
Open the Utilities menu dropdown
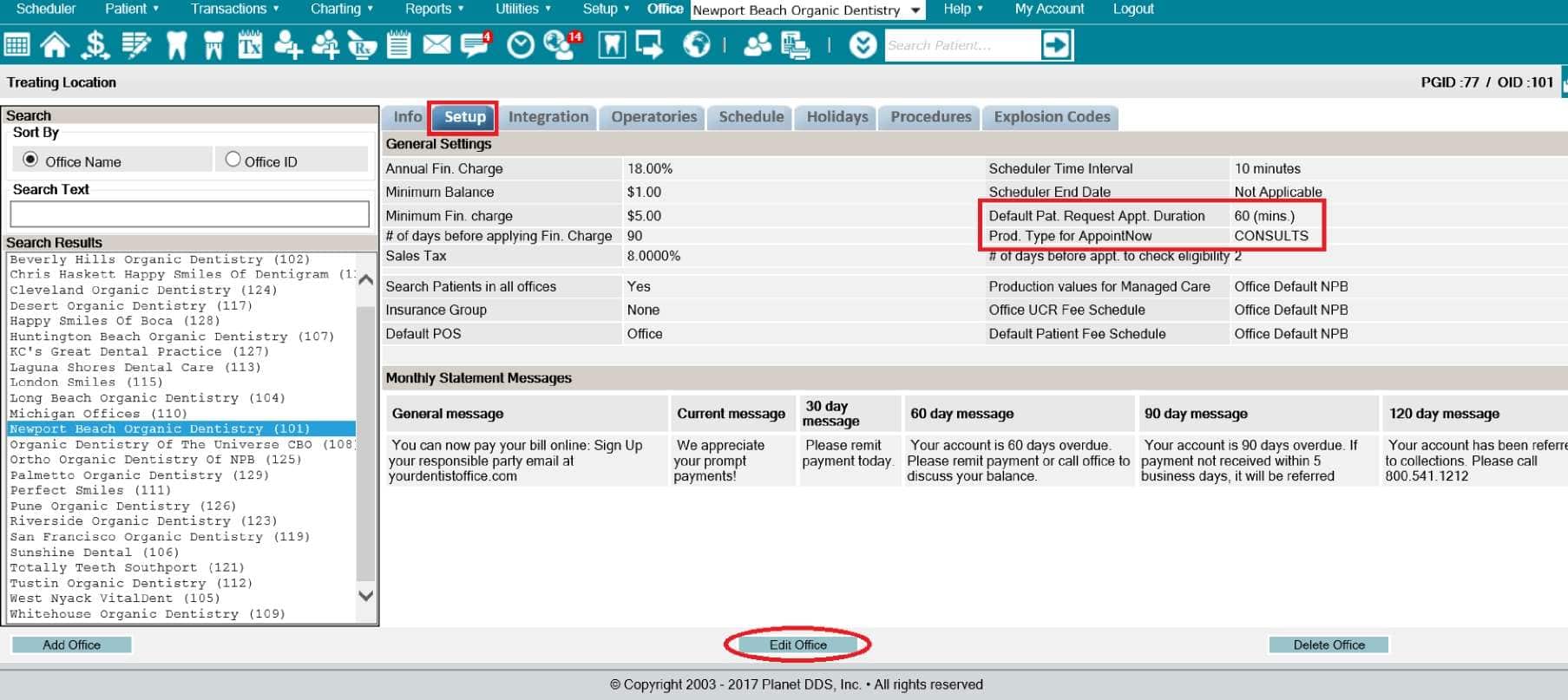(523, 9)
